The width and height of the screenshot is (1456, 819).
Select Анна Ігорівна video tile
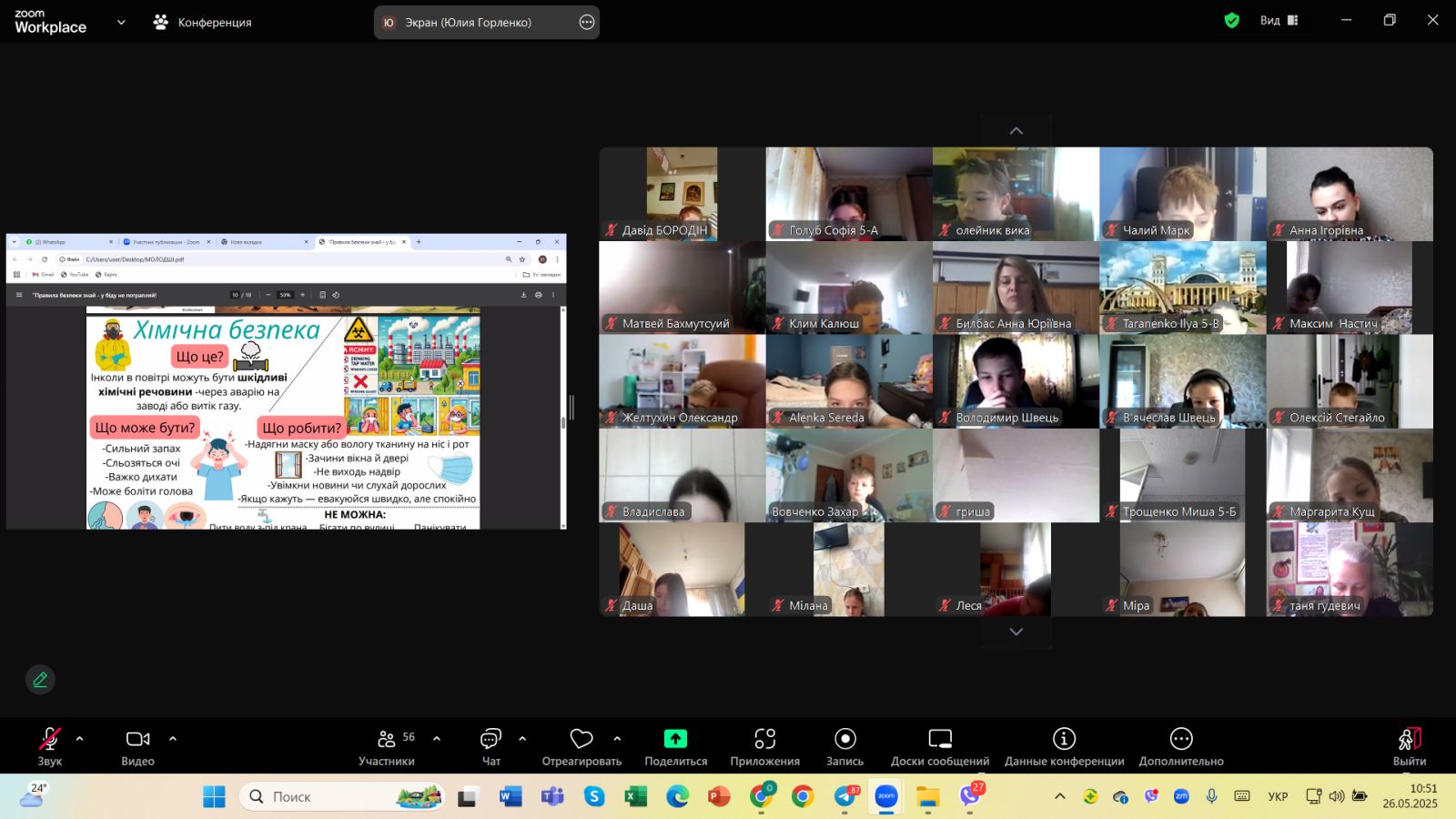[1350, 194]
